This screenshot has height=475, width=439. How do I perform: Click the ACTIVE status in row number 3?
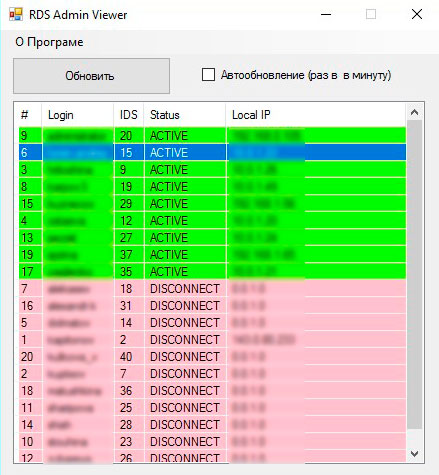169,170
